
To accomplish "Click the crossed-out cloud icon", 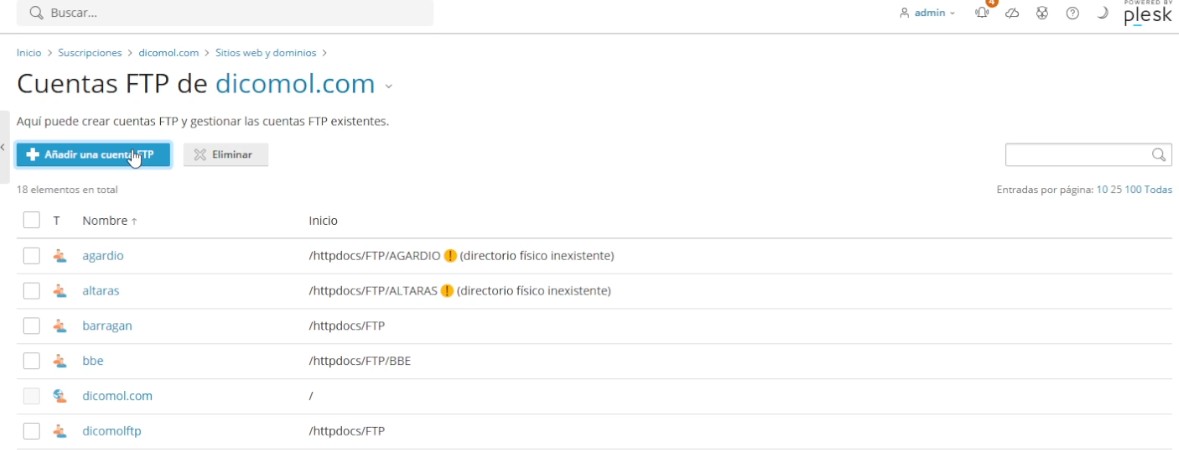I will click(x=1012, y=14).
